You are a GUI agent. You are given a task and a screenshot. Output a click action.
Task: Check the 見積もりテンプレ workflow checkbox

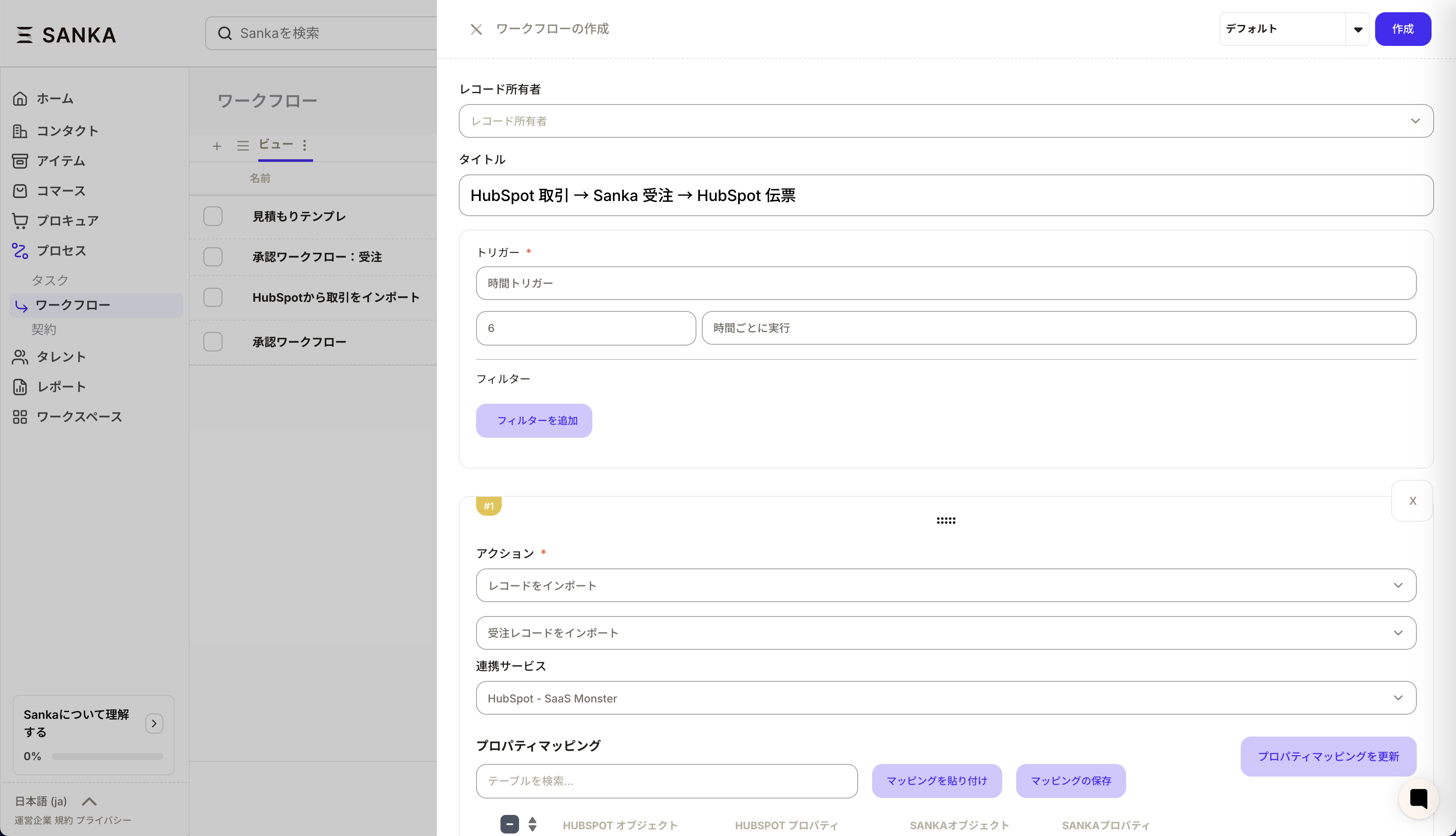pos(213,217)
